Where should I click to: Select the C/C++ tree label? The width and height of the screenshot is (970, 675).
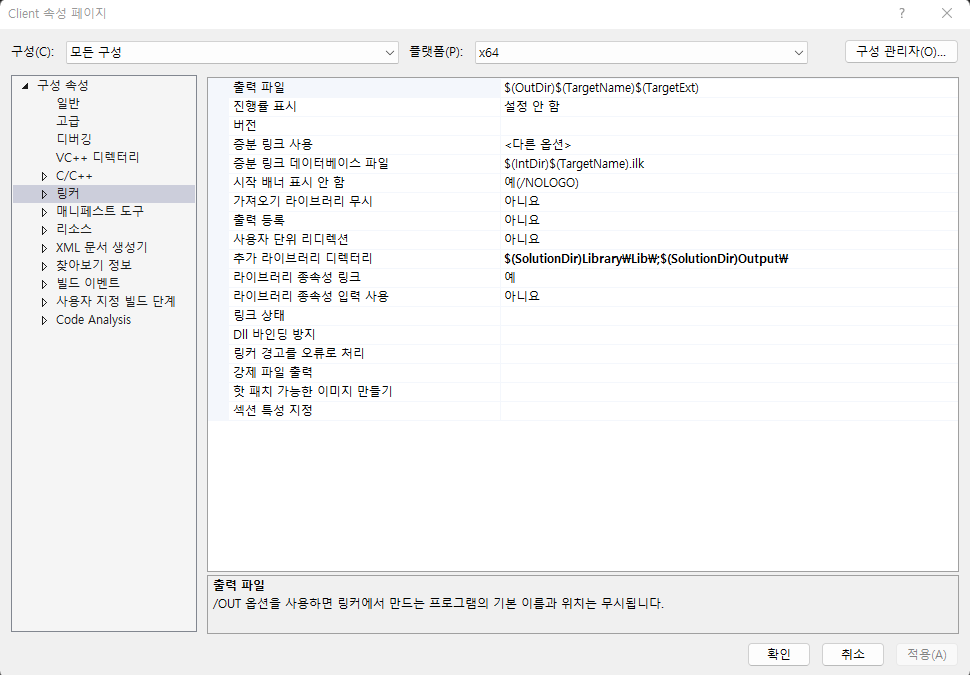[74, 176]
